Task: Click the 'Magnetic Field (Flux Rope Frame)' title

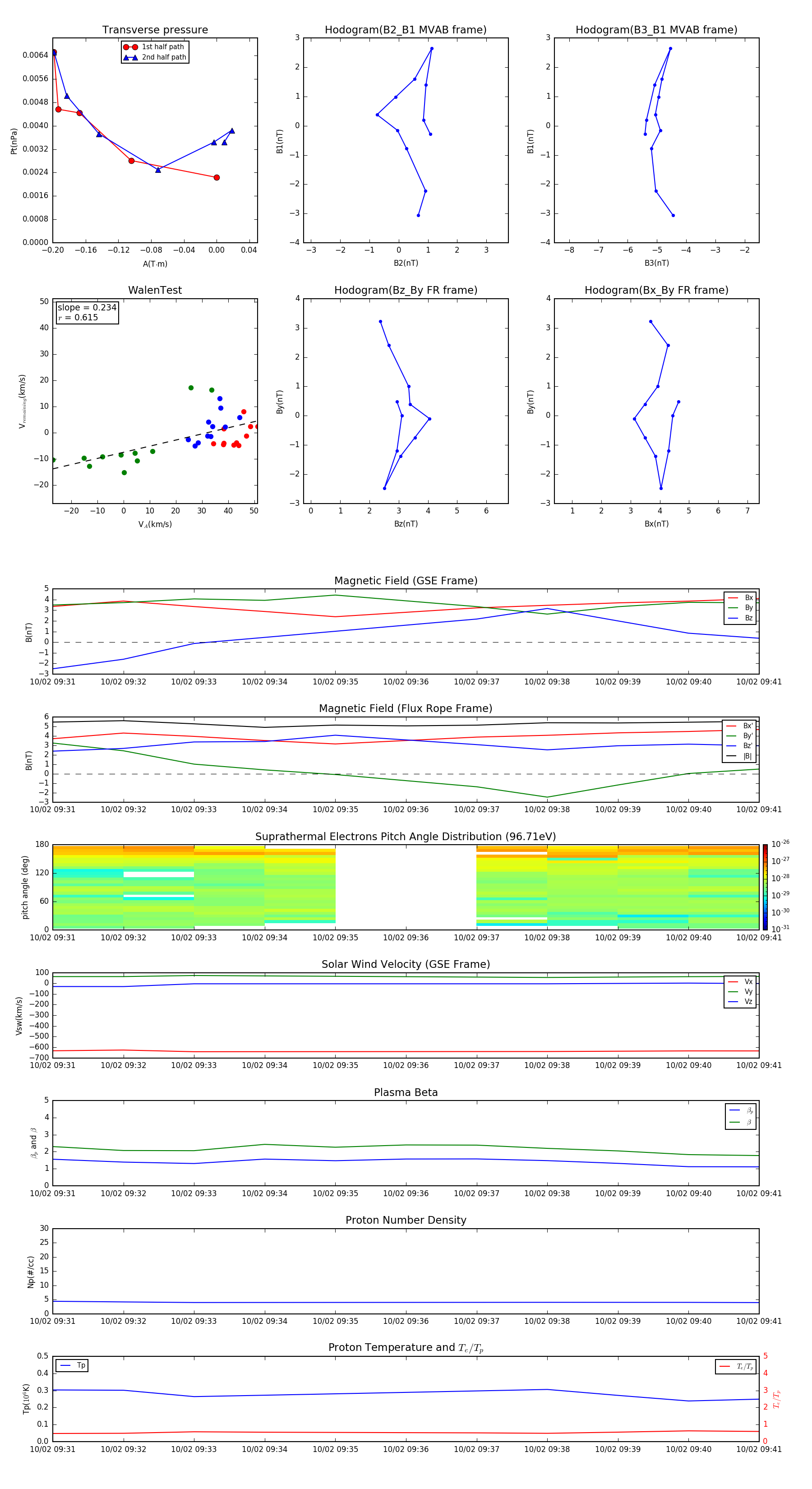Action: [406, 709]
